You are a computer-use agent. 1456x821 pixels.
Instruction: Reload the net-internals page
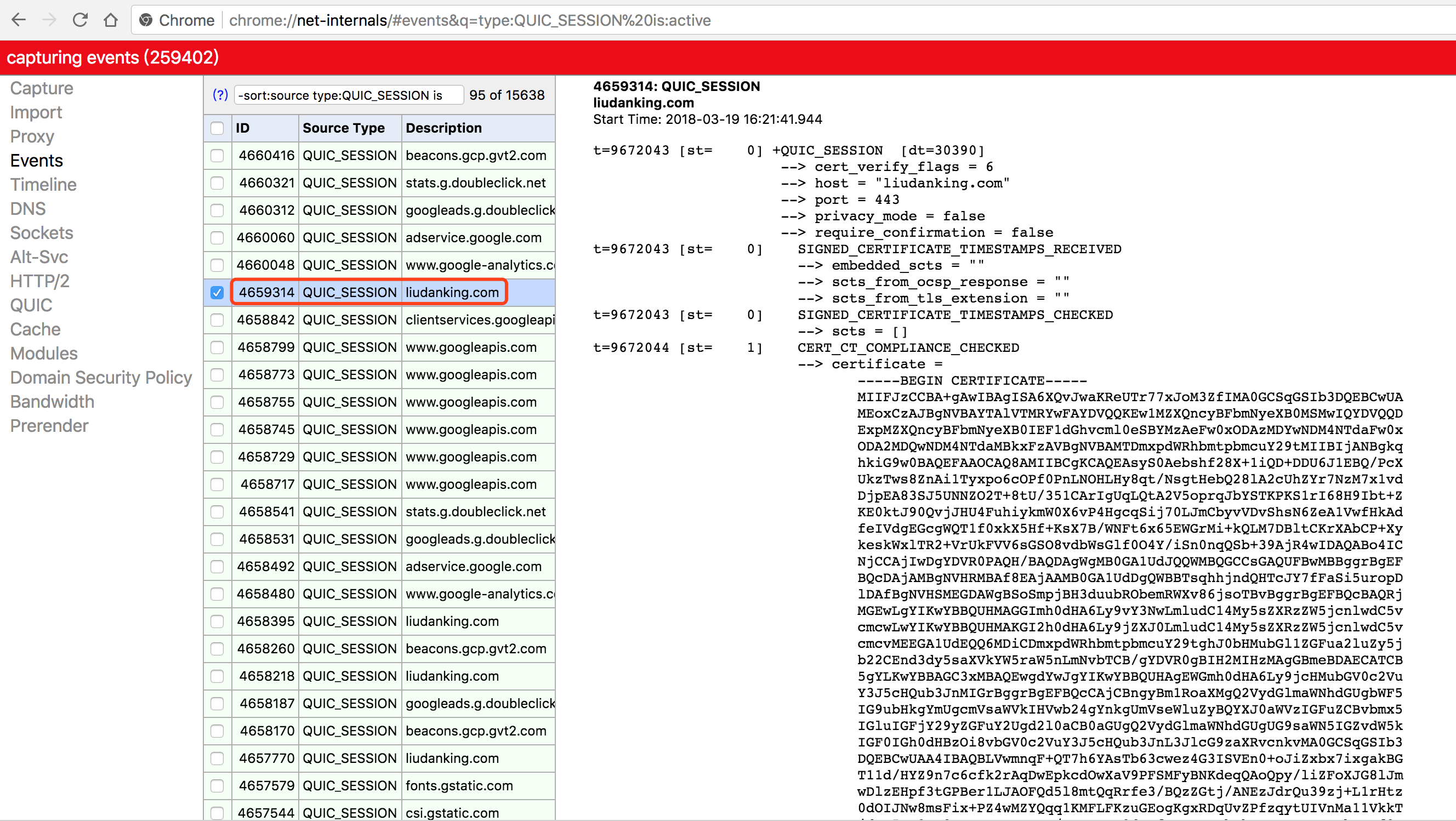[x=80, y=20]
